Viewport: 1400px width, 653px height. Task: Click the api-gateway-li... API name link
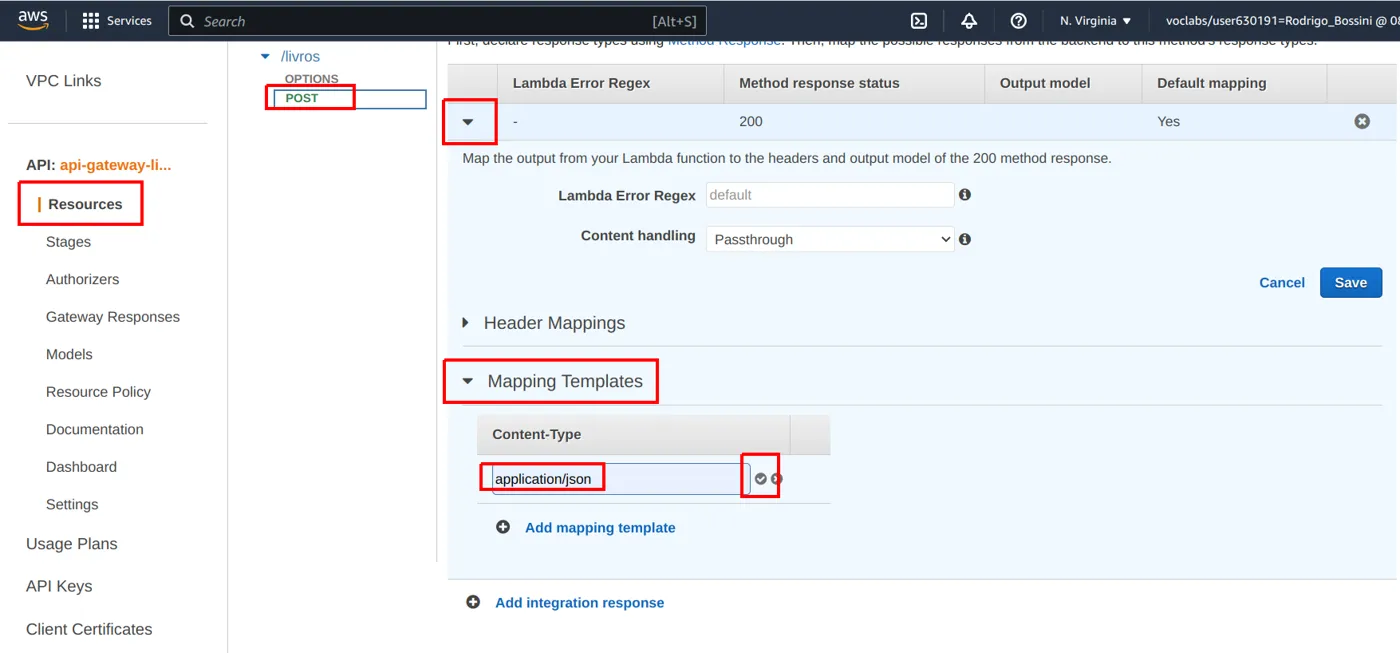[x=116, y=165]
